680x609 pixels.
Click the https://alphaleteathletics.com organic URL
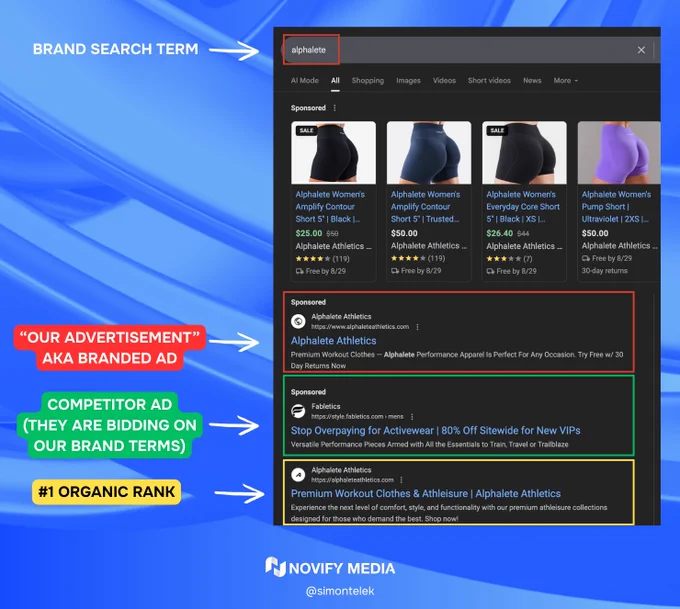click(353, 480)
